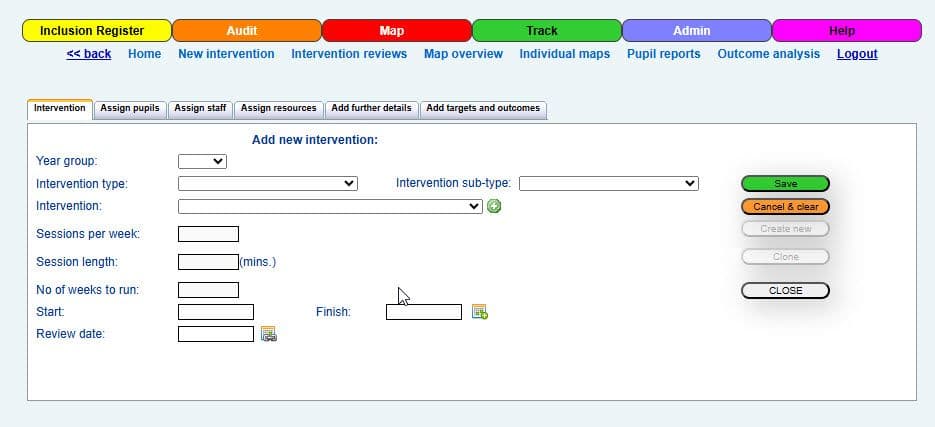The height and width of the screenshot is (427, 935).
Task: Focus the Start date field
Action: [216, 312]
